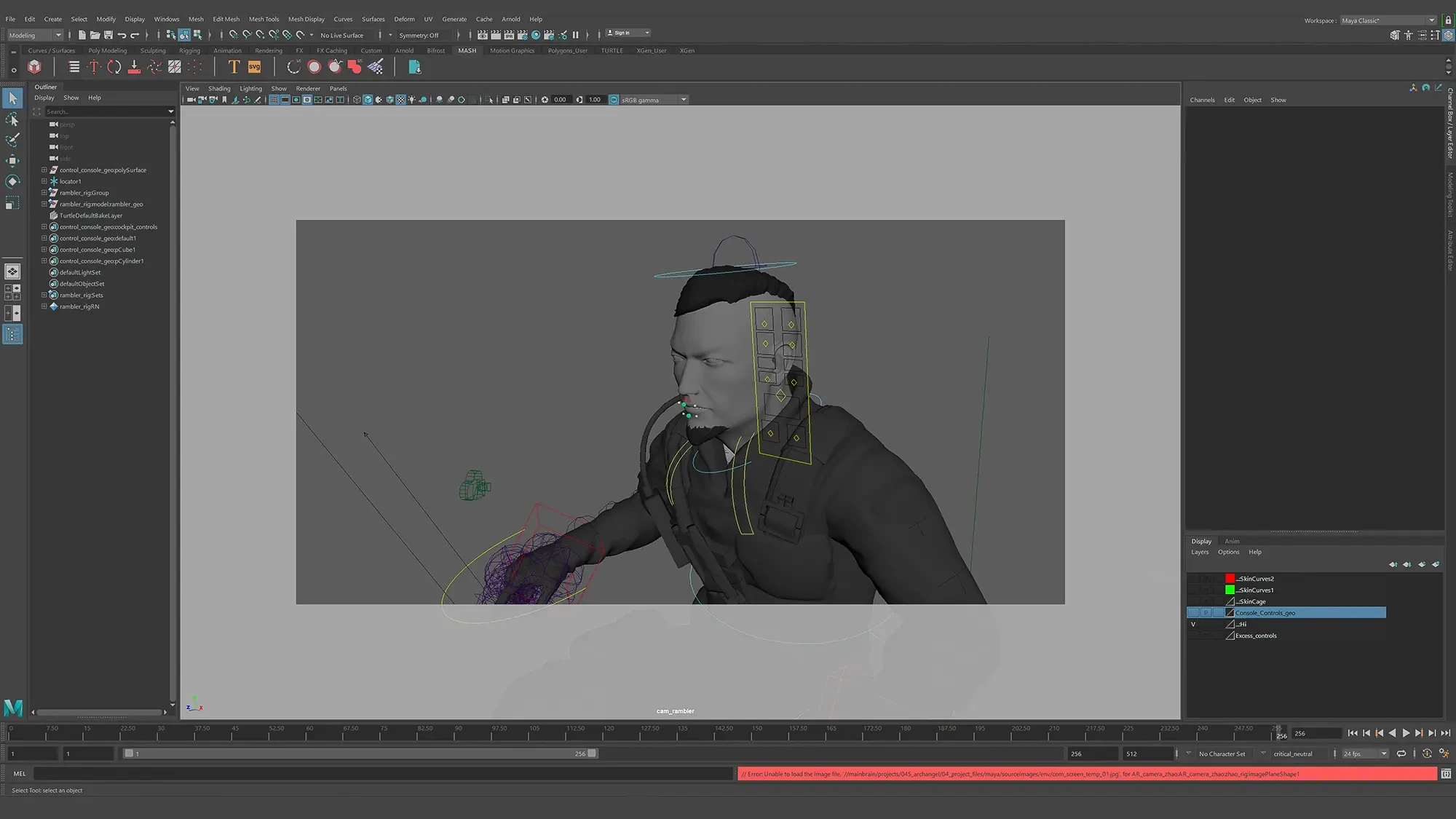The image size is (1456, 819).
Task: Open the Modeling menu set dropdown
Action: pyautogui.click(x=35, y=35)
